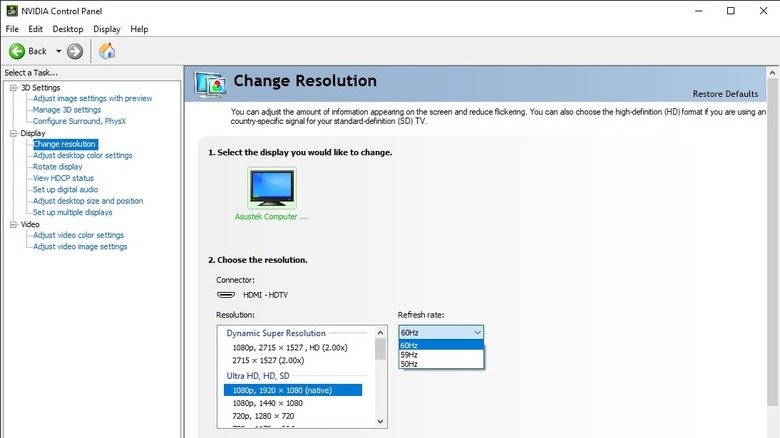Collapse the Display tree node
This screenshot has width=780, height=438.
click(13, 133)
